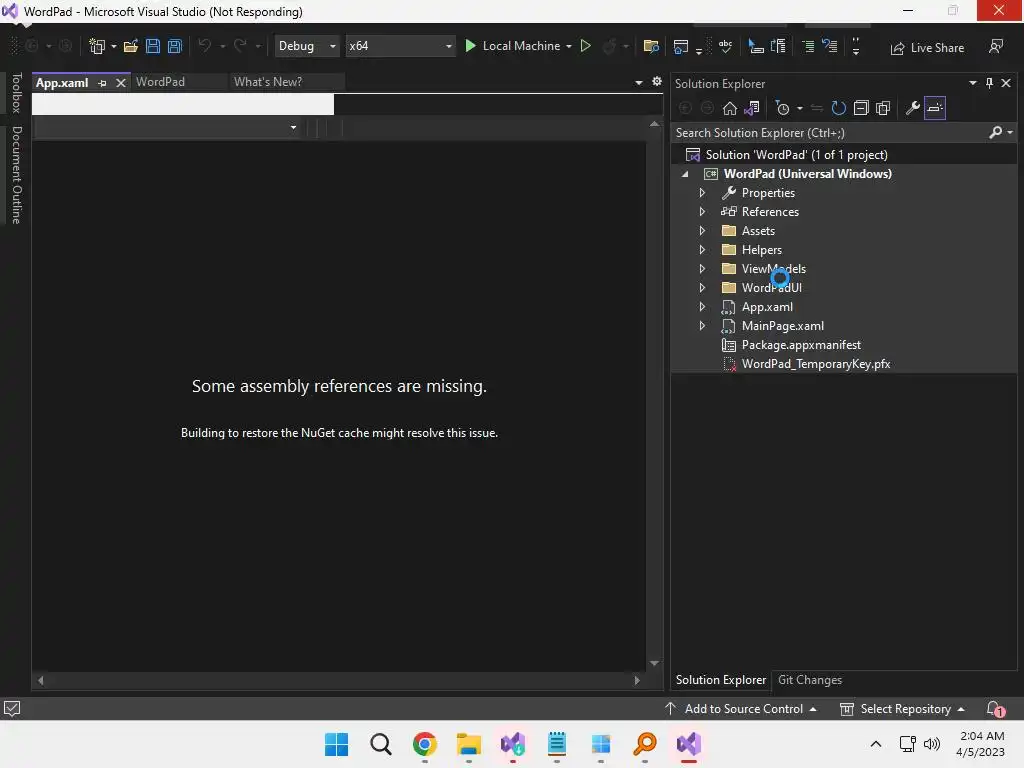
Task: Select Solution 'WordPad' root node
Action: 796,155
